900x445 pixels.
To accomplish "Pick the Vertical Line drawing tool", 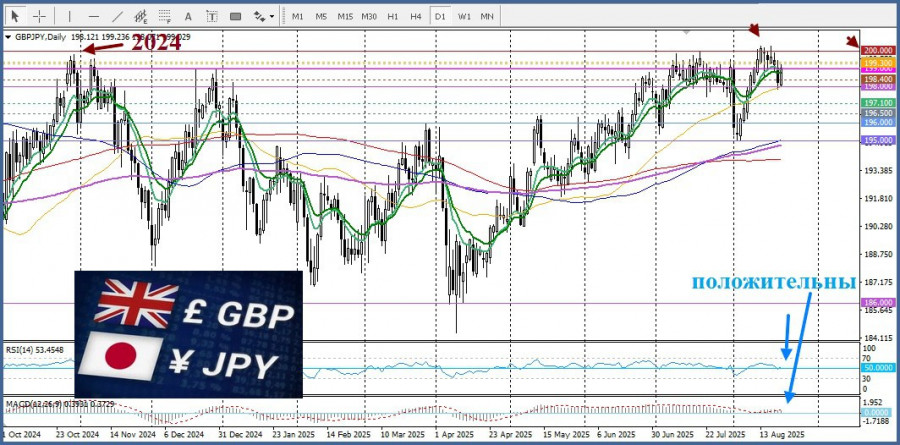I will [70, 16].
